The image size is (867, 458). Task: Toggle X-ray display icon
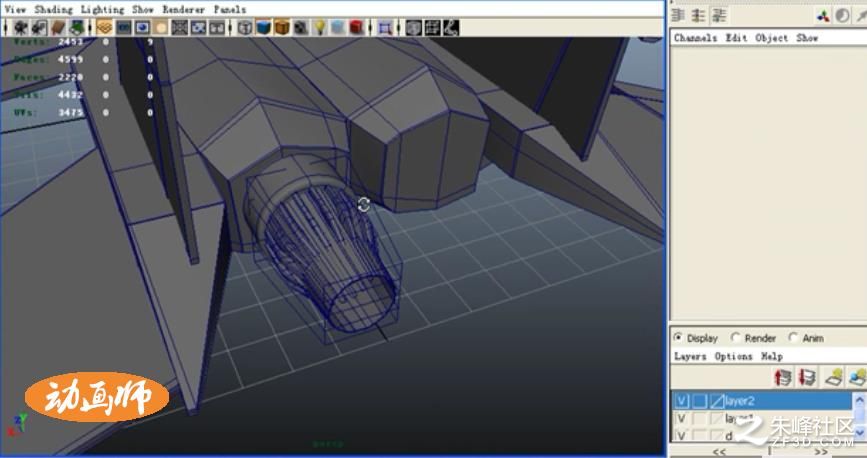pos(413,27)
